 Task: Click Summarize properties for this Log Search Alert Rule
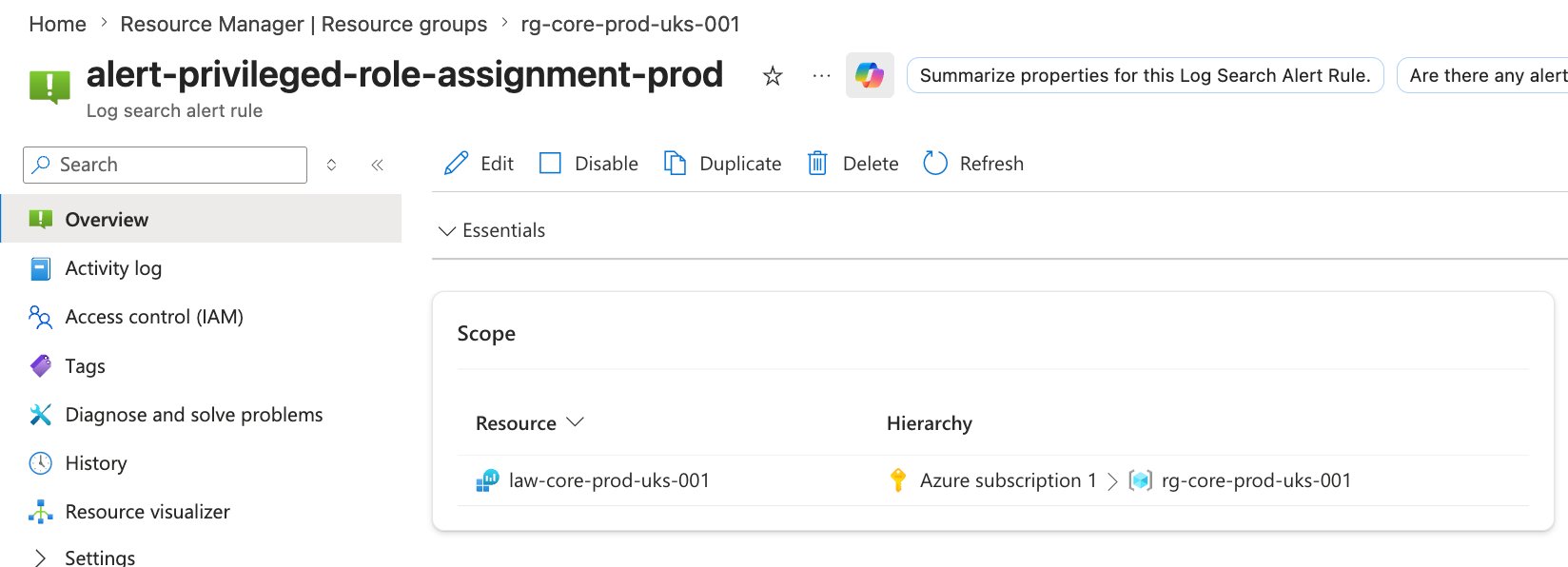(x=1145, y=75)
